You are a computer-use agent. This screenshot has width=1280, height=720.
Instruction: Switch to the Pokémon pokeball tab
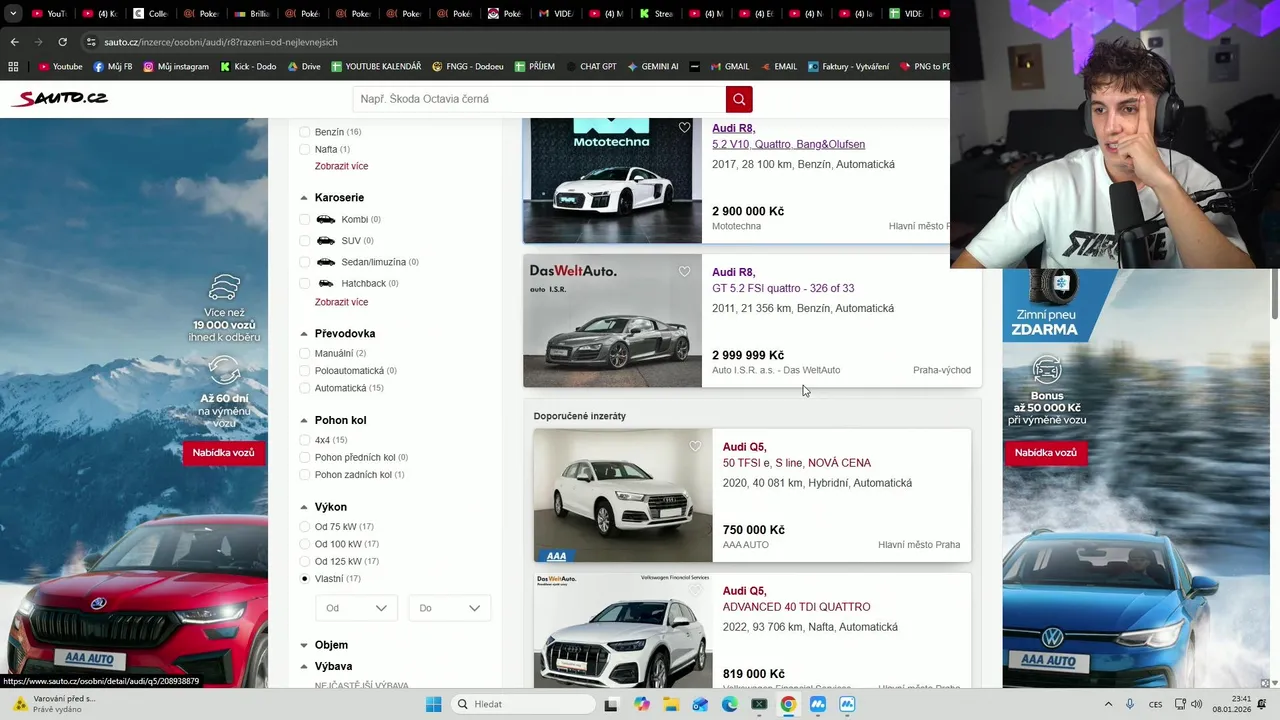point(506,14)
